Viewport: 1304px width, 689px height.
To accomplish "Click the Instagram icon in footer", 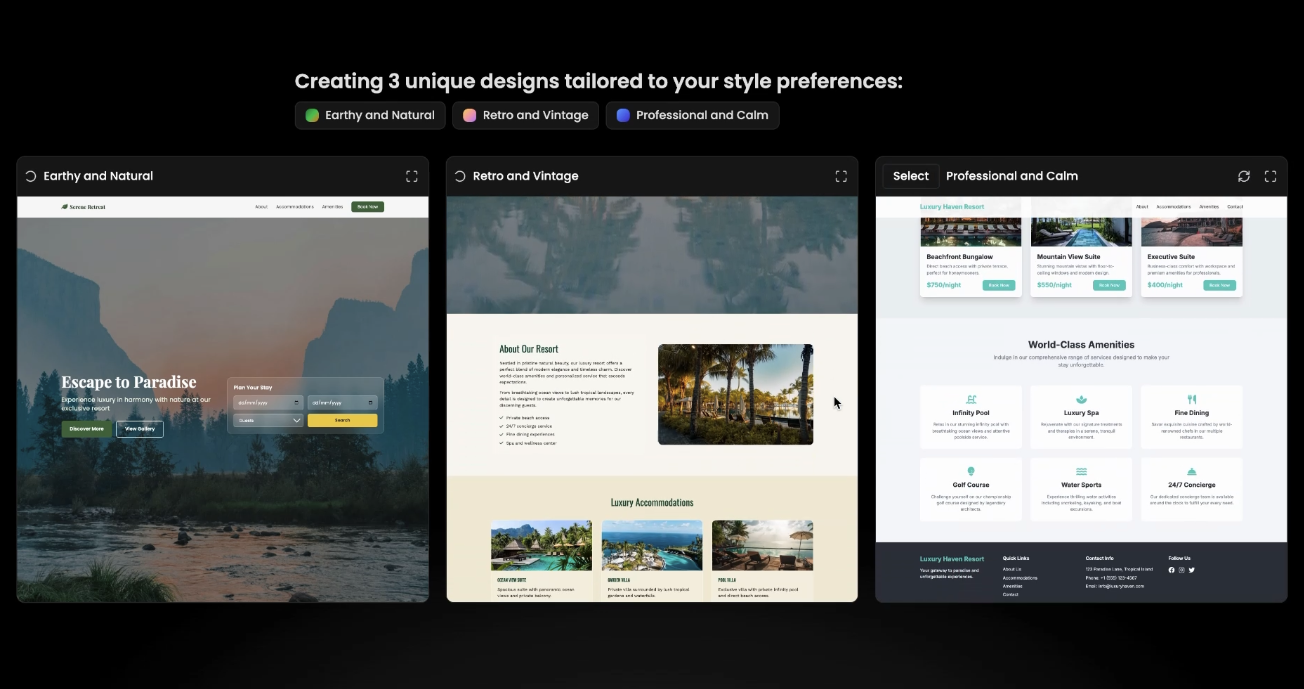I will click(1182, 570).
